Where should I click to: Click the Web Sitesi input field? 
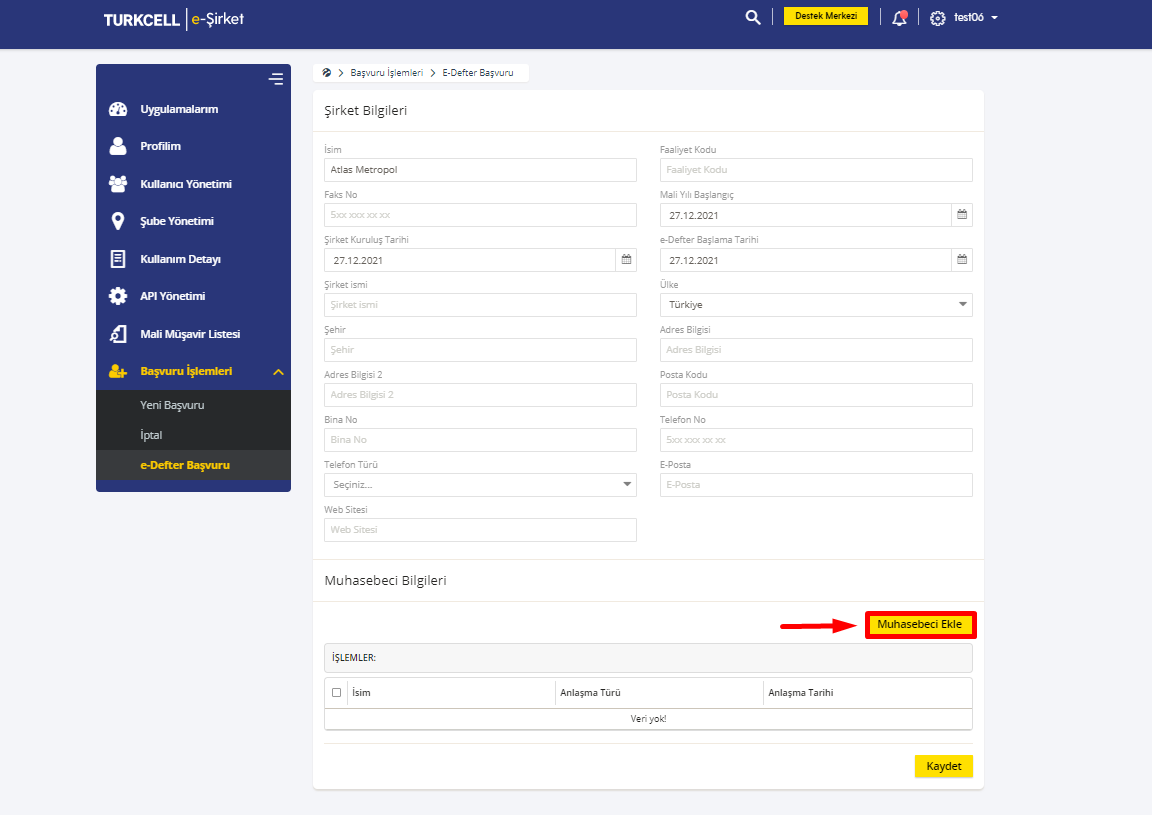coord(480,530)
